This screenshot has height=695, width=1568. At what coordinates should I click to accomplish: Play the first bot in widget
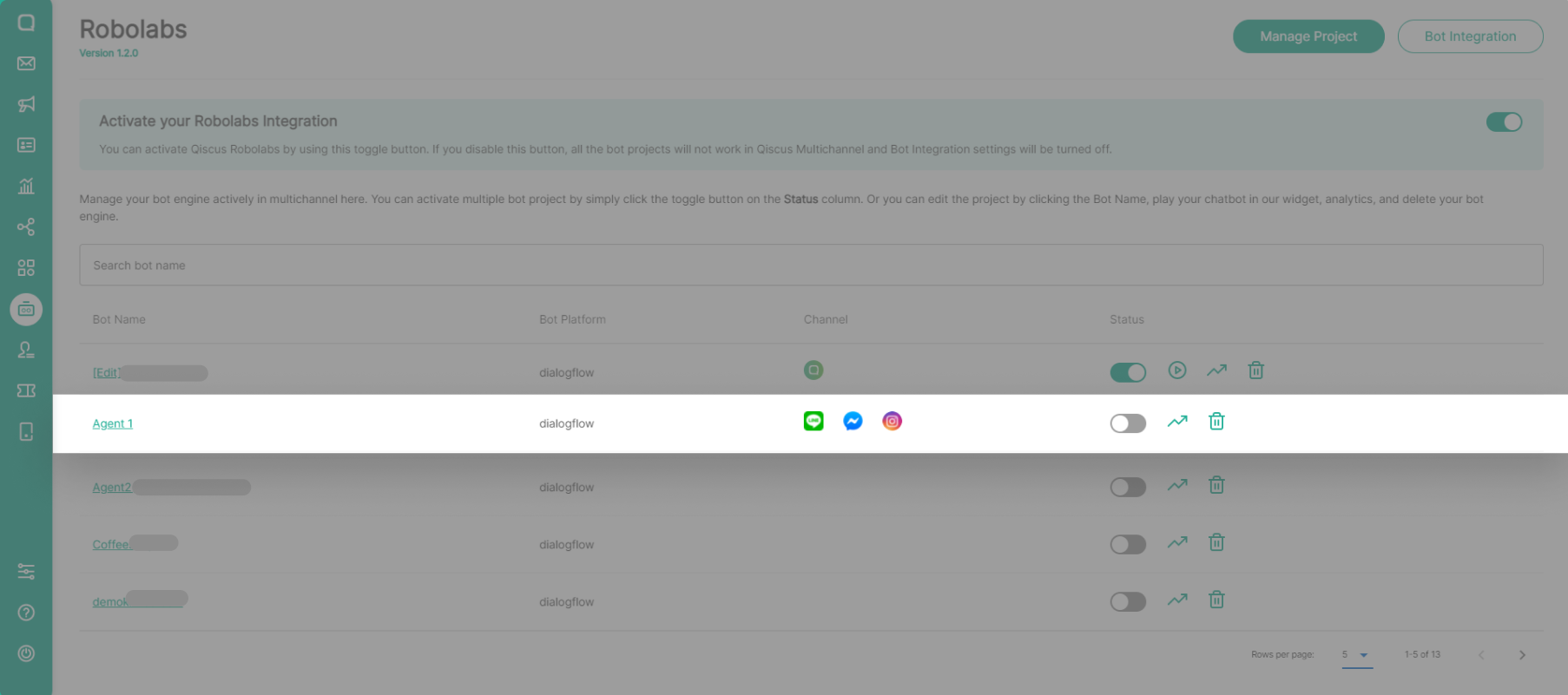(1177, 370)
